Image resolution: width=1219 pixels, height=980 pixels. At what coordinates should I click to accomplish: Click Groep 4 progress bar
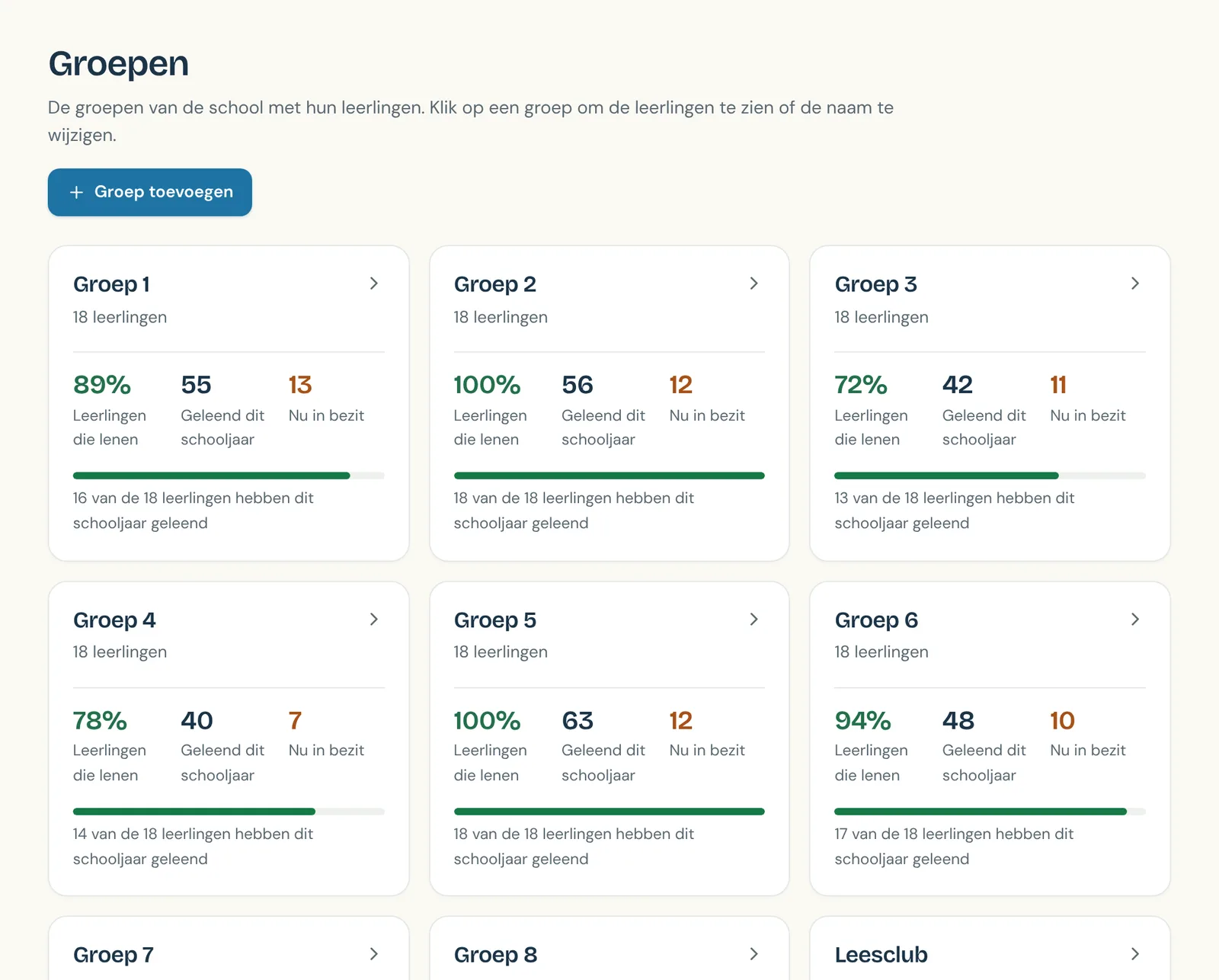point(229,812)
